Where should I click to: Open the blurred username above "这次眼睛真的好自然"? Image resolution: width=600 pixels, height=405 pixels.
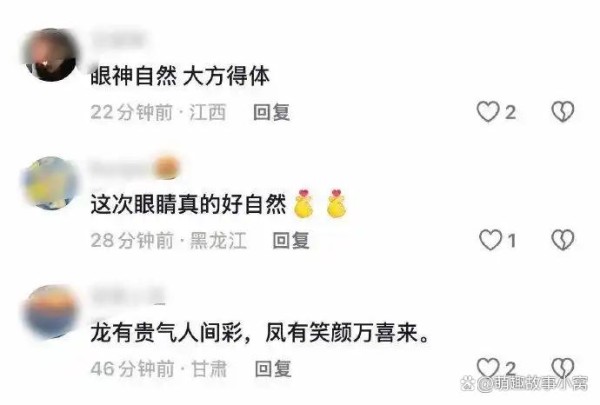click(134, 167)
